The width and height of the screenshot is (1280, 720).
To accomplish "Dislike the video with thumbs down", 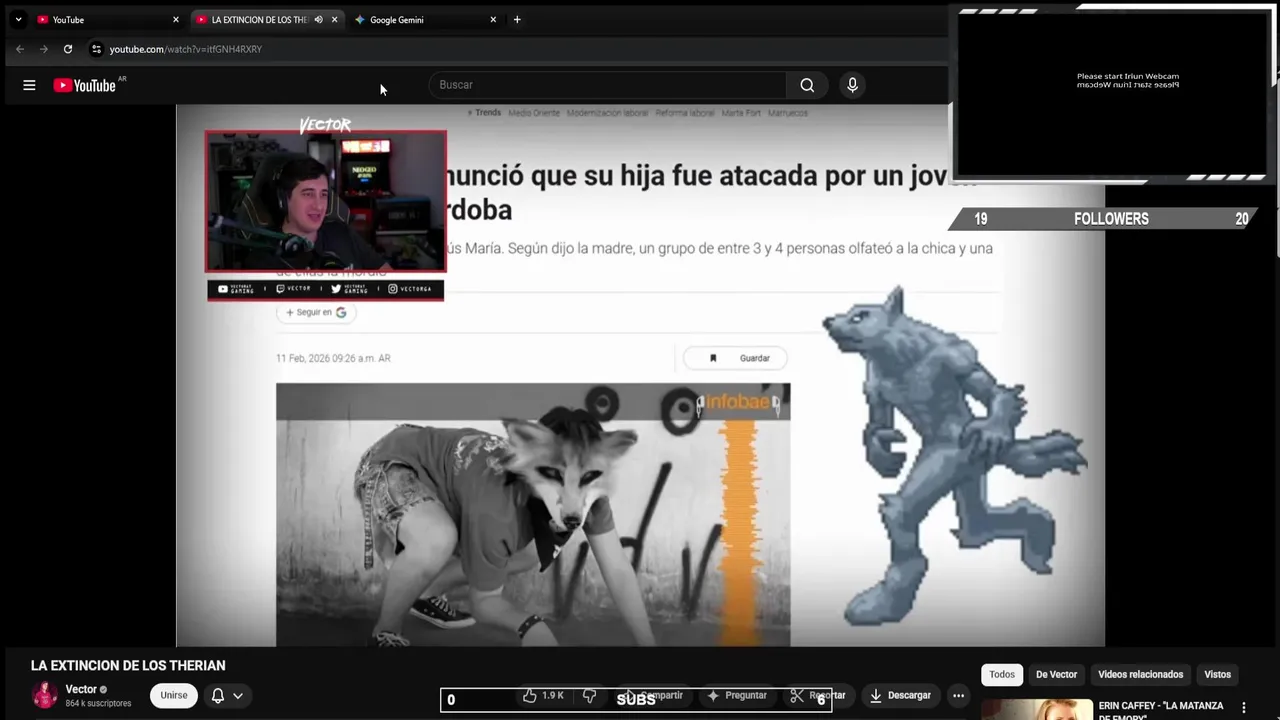I will coord(590,695).
